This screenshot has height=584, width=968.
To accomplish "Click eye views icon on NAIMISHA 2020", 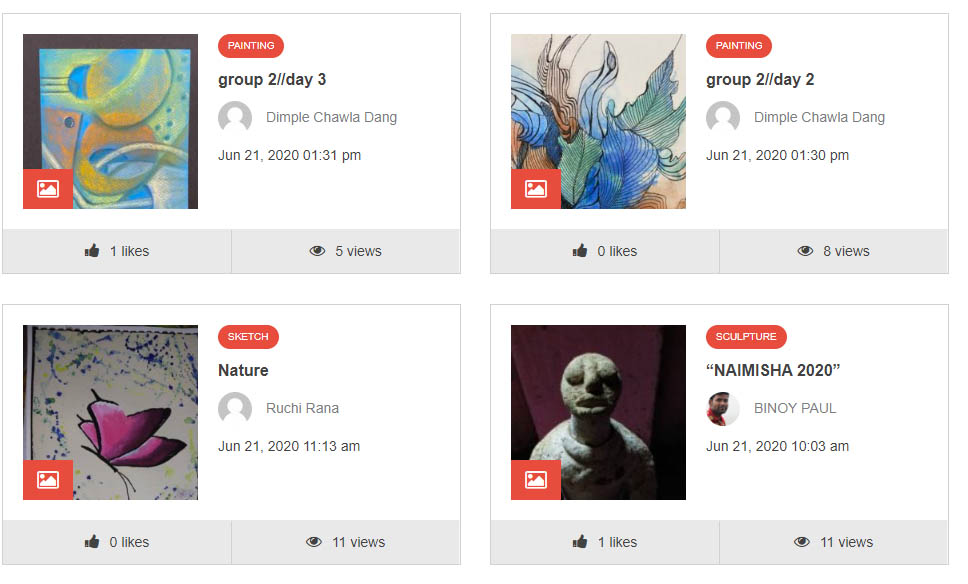I will tap(802, 542).
